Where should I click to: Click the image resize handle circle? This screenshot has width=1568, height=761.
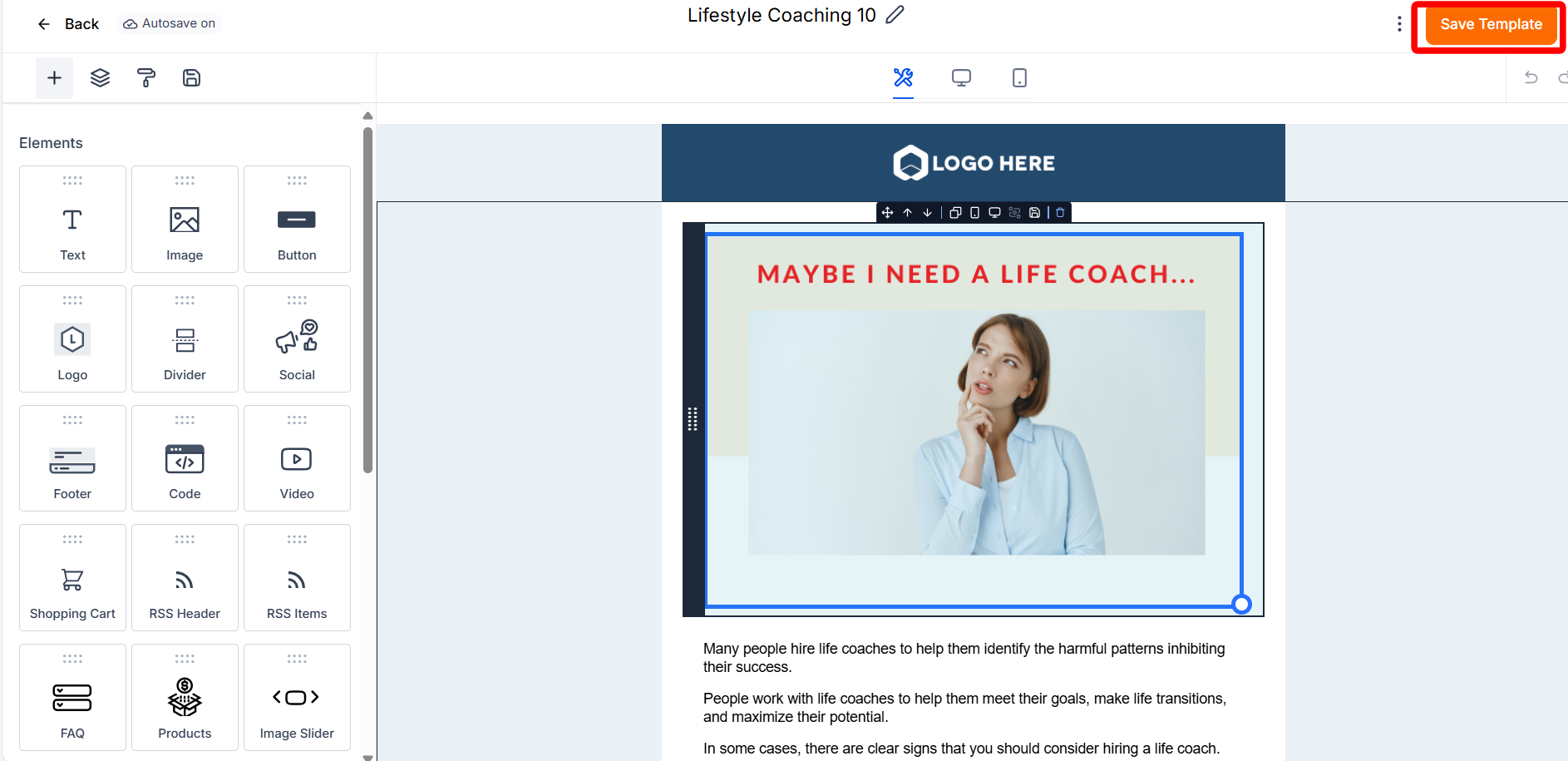[1241, 605]
